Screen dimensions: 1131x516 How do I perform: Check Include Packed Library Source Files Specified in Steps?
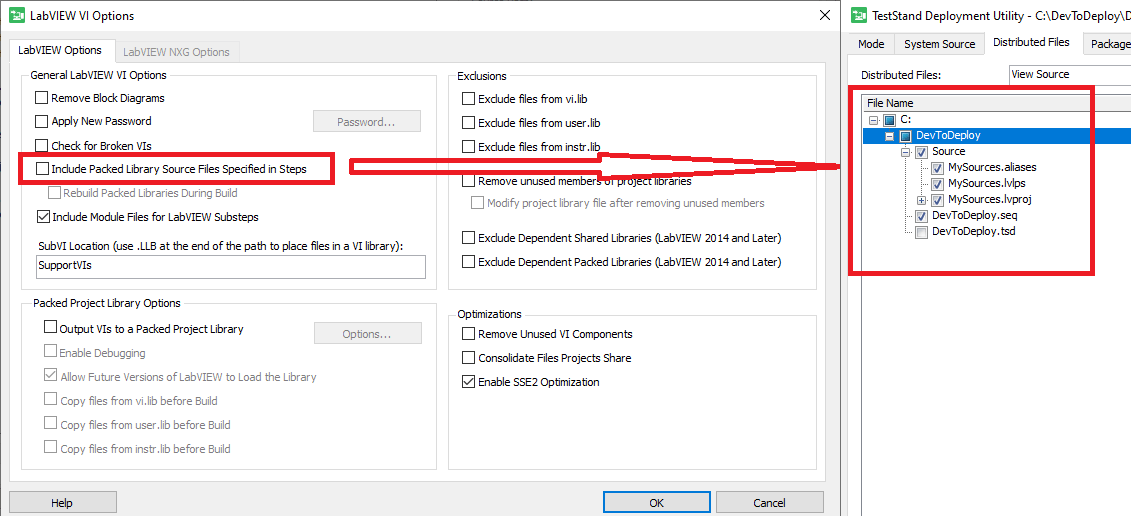(43, 169)
